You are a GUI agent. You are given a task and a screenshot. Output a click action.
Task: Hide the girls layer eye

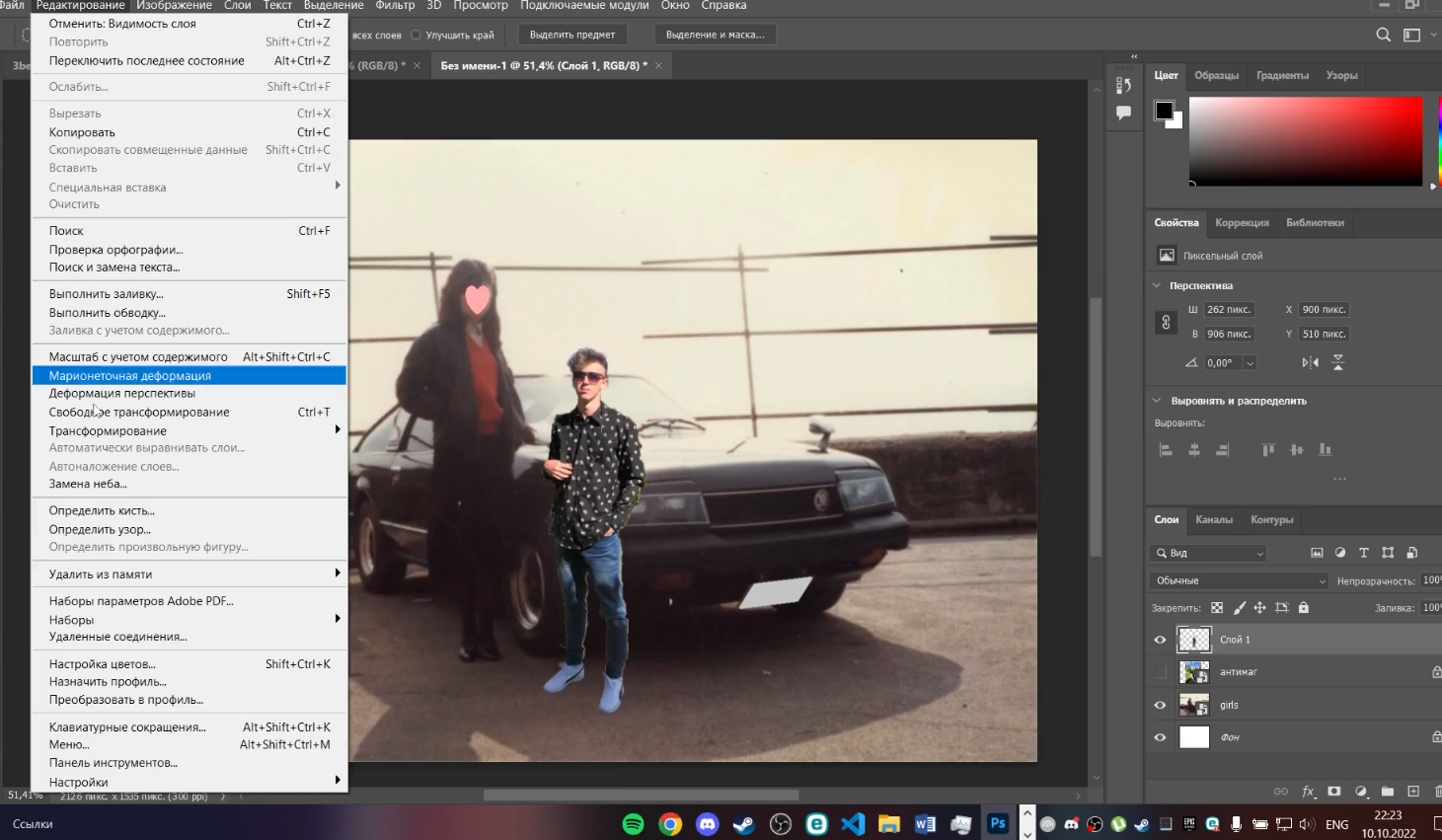click(1160, 705)
